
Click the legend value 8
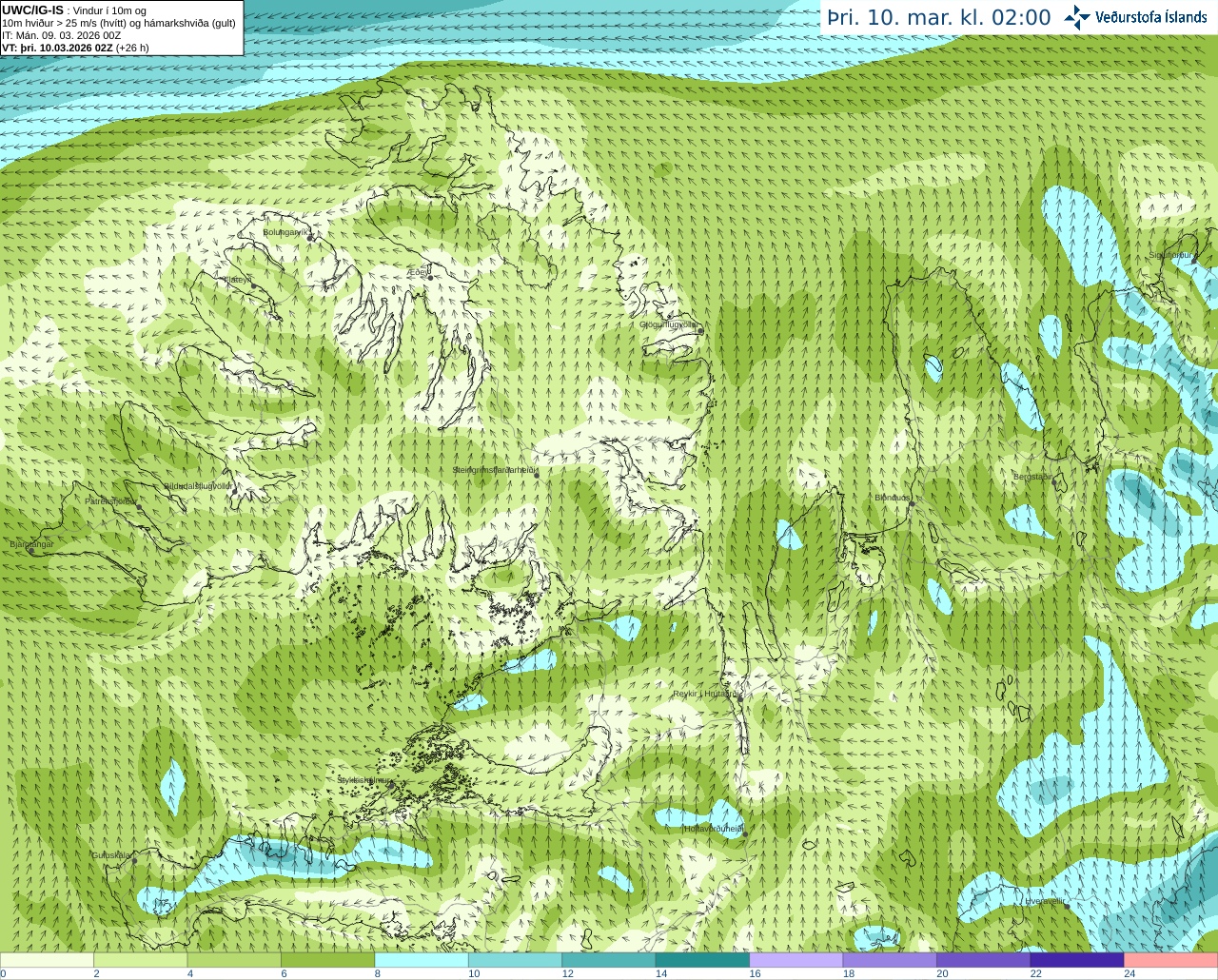[378, 973]
